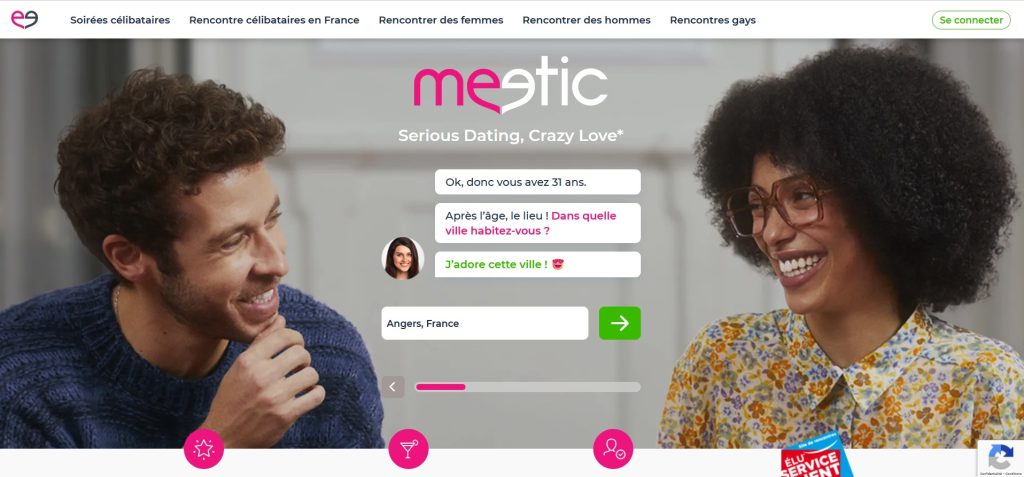Open Rencontre célibataires en France
The height and width of the screenshot is (477, 1024).
tap(274, 20)
